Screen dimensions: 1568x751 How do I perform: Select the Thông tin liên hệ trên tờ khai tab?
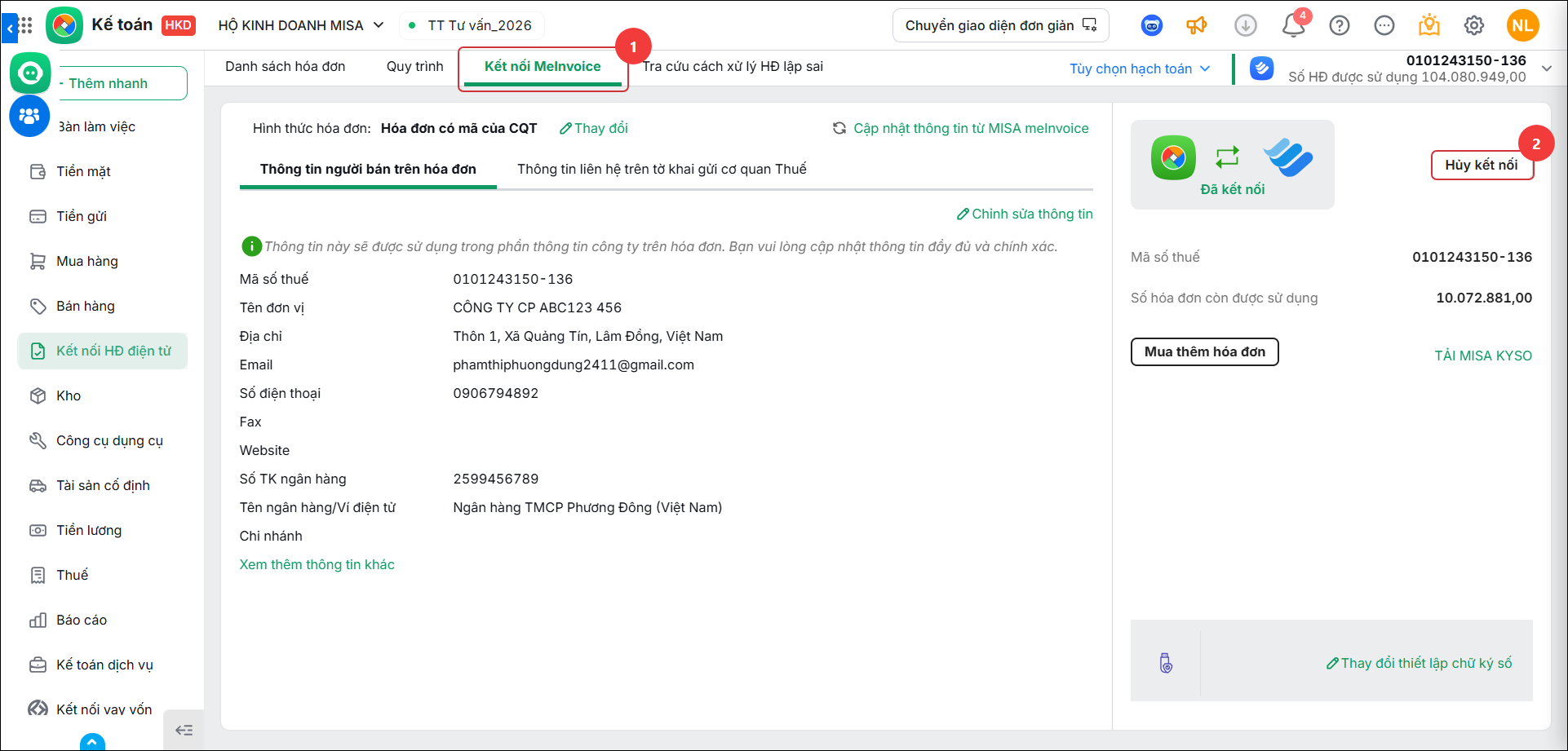coord(662,169)
